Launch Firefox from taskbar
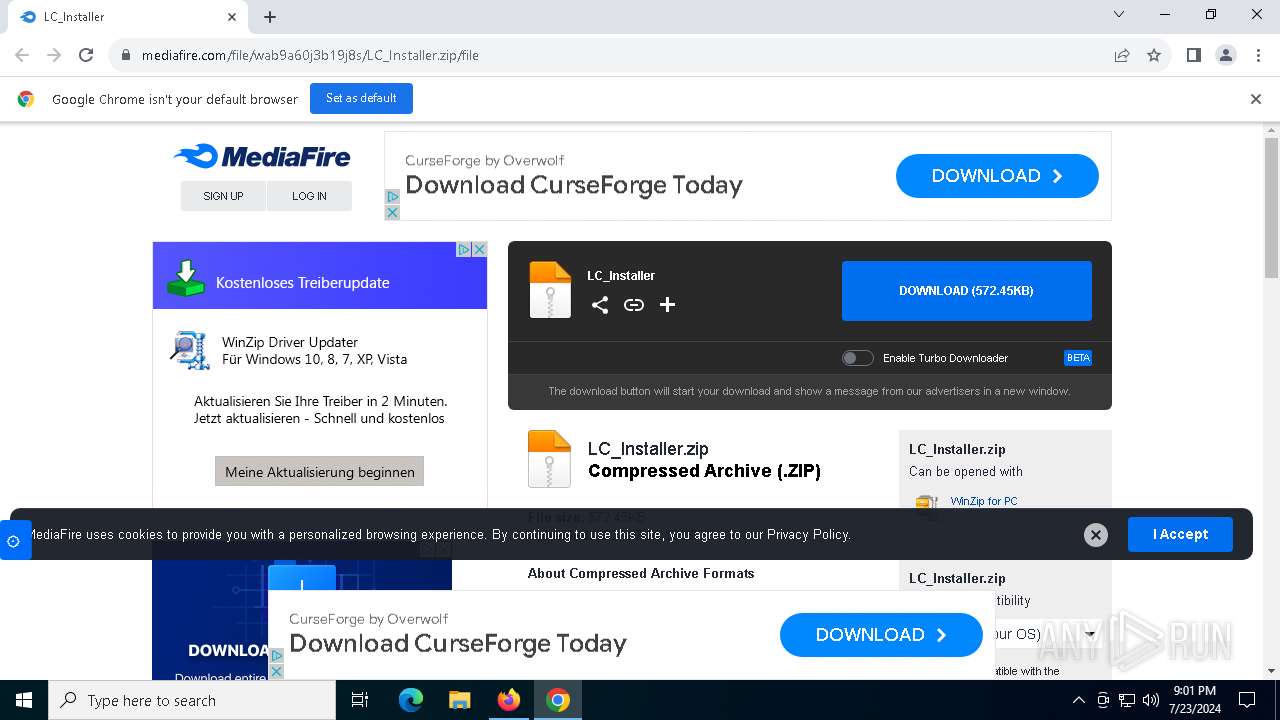 click(509, 700)
